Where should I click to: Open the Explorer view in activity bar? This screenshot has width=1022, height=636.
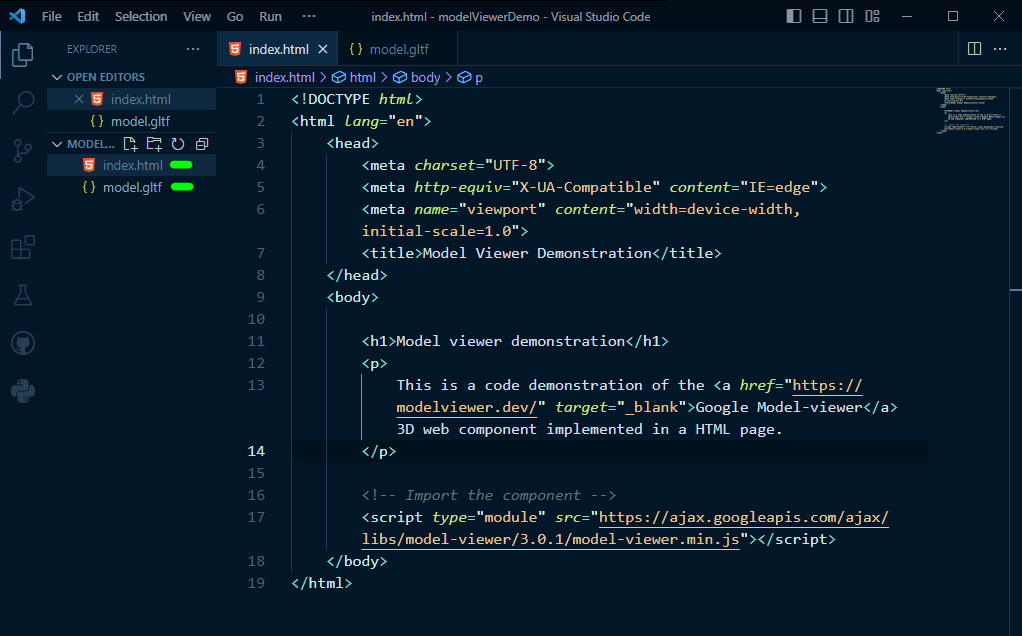(x=23, y=55)
